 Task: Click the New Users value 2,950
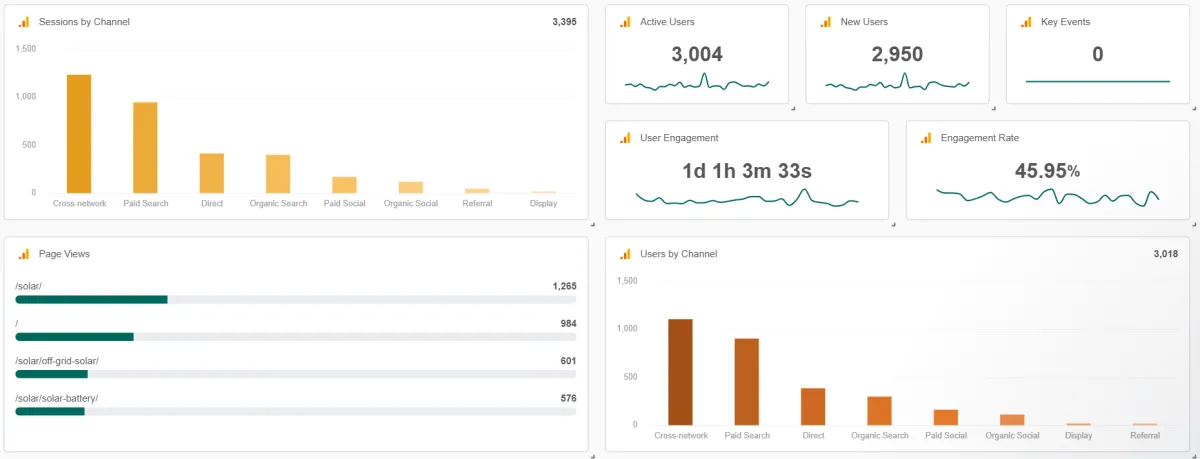pos(897,54)
